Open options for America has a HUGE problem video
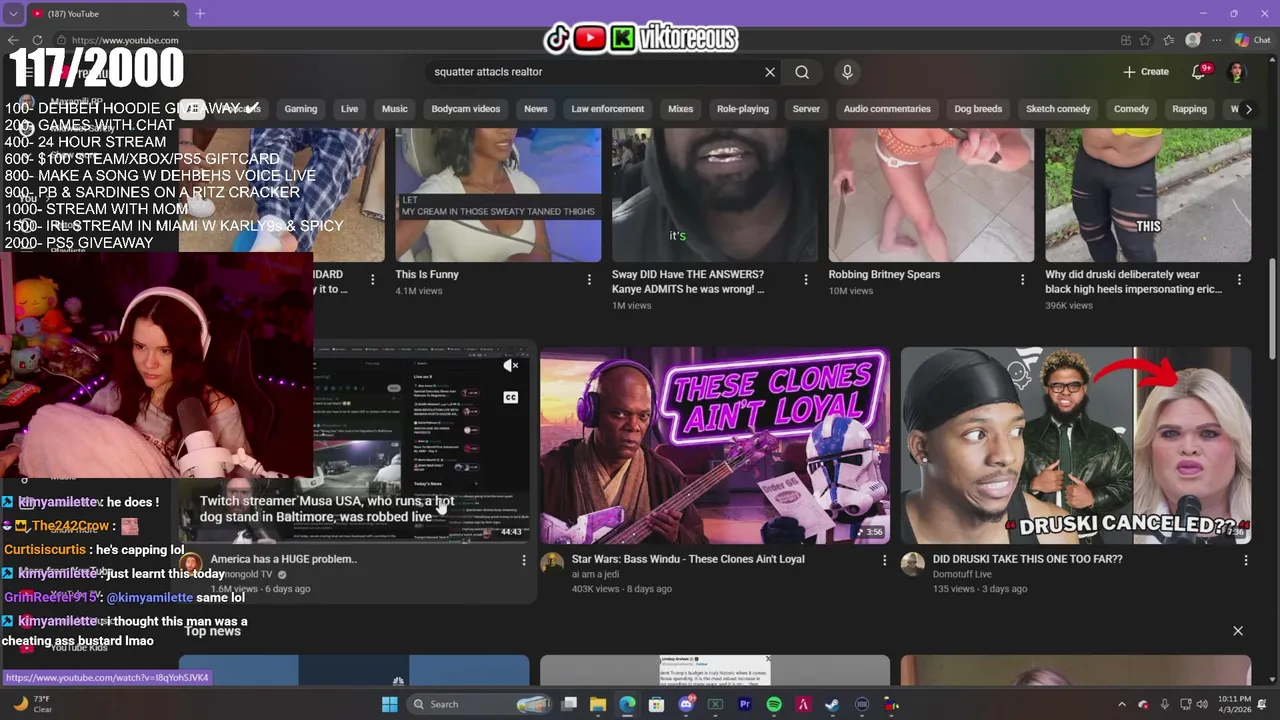This screenshot has height=720, width=1280. (x=524, y=561)
